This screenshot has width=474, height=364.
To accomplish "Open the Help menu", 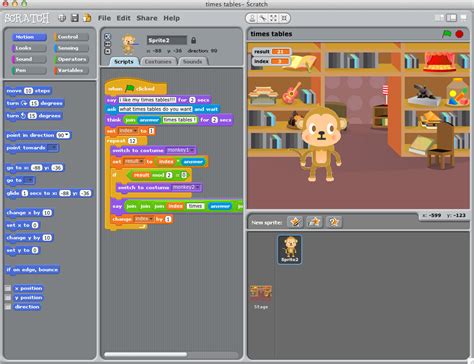I will pos(171,18).
